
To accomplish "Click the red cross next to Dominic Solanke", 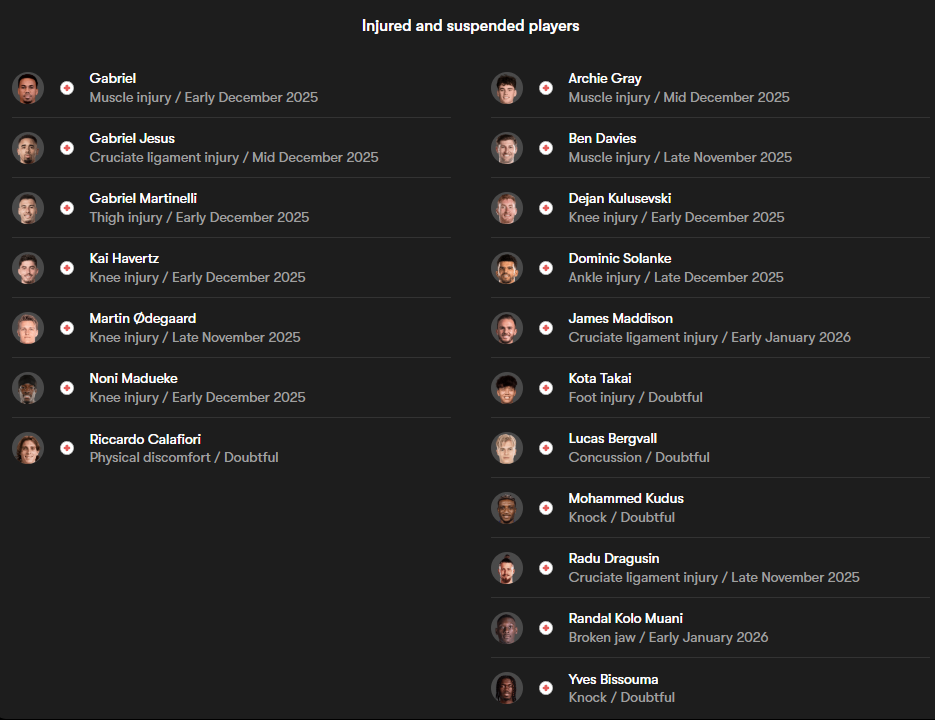I will pos(546,268).
